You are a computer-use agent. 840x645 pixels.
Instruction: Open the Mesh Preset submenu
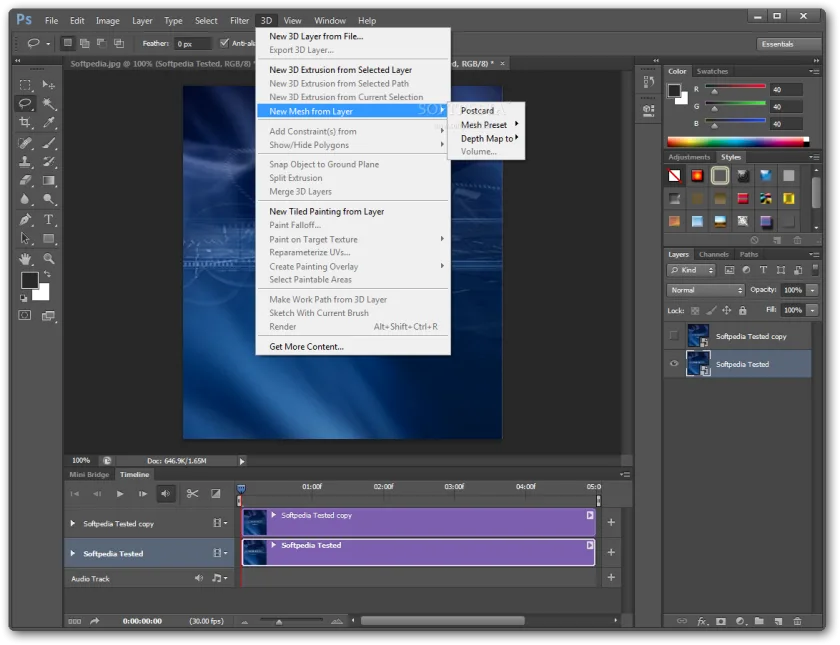point(486,124)
